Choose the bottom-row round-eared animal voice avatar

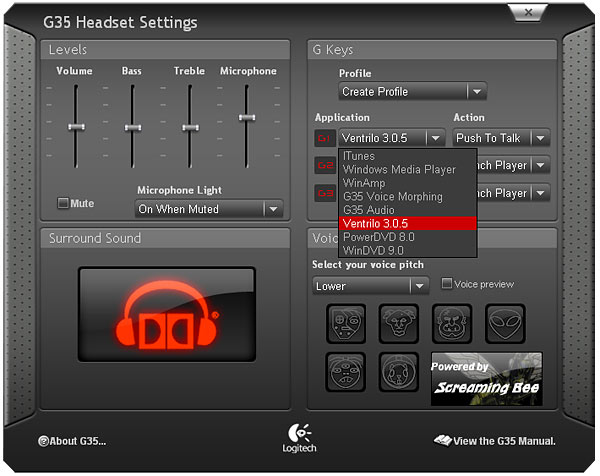pyautogui.click(x=399, y=371)
